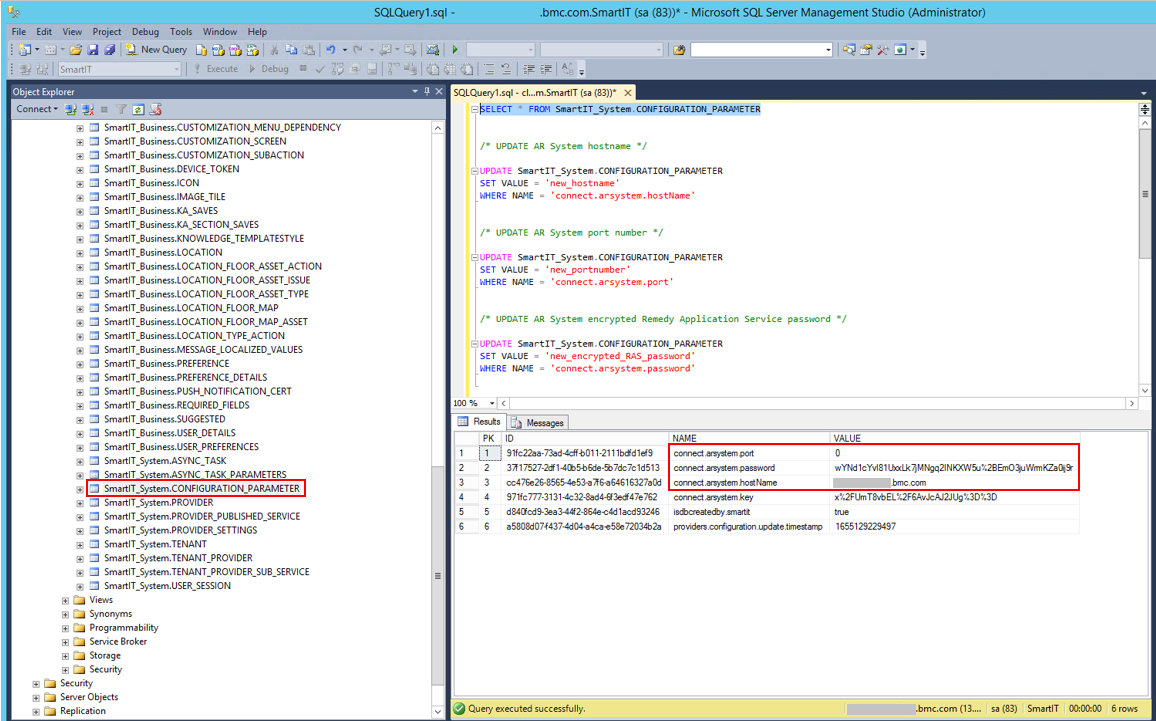The width and height of the screenshot is (1156, 721).
Task: Open the File menu
Action: pos(18,32)
